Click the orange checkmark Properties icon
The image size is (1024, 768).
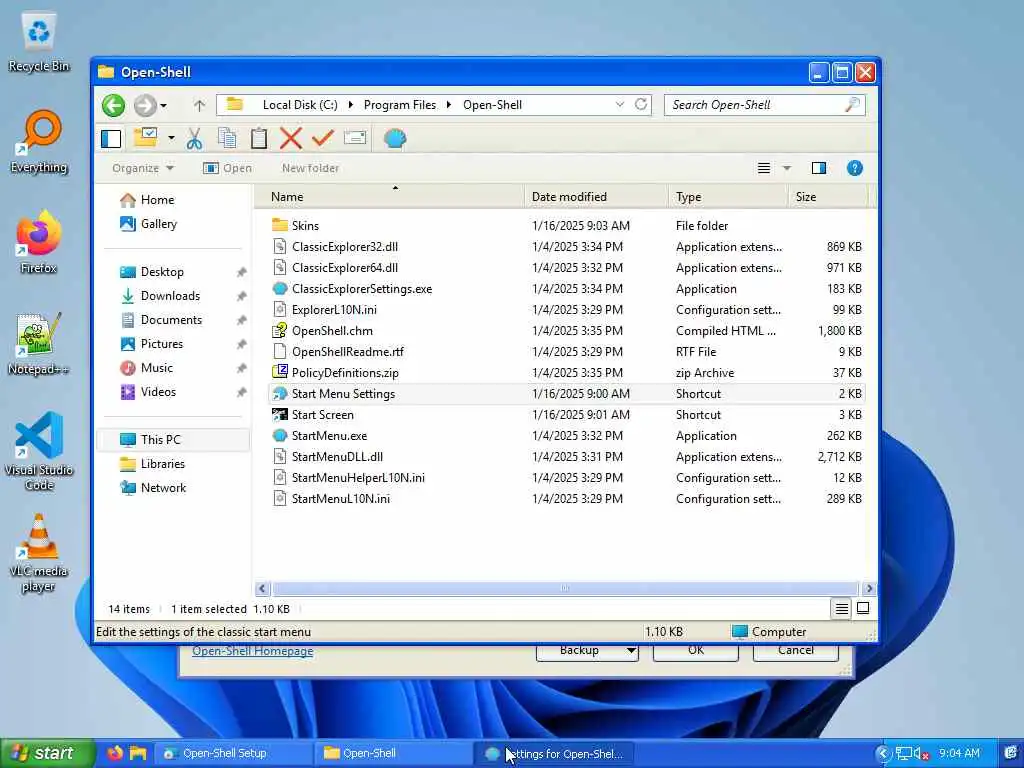323,138
